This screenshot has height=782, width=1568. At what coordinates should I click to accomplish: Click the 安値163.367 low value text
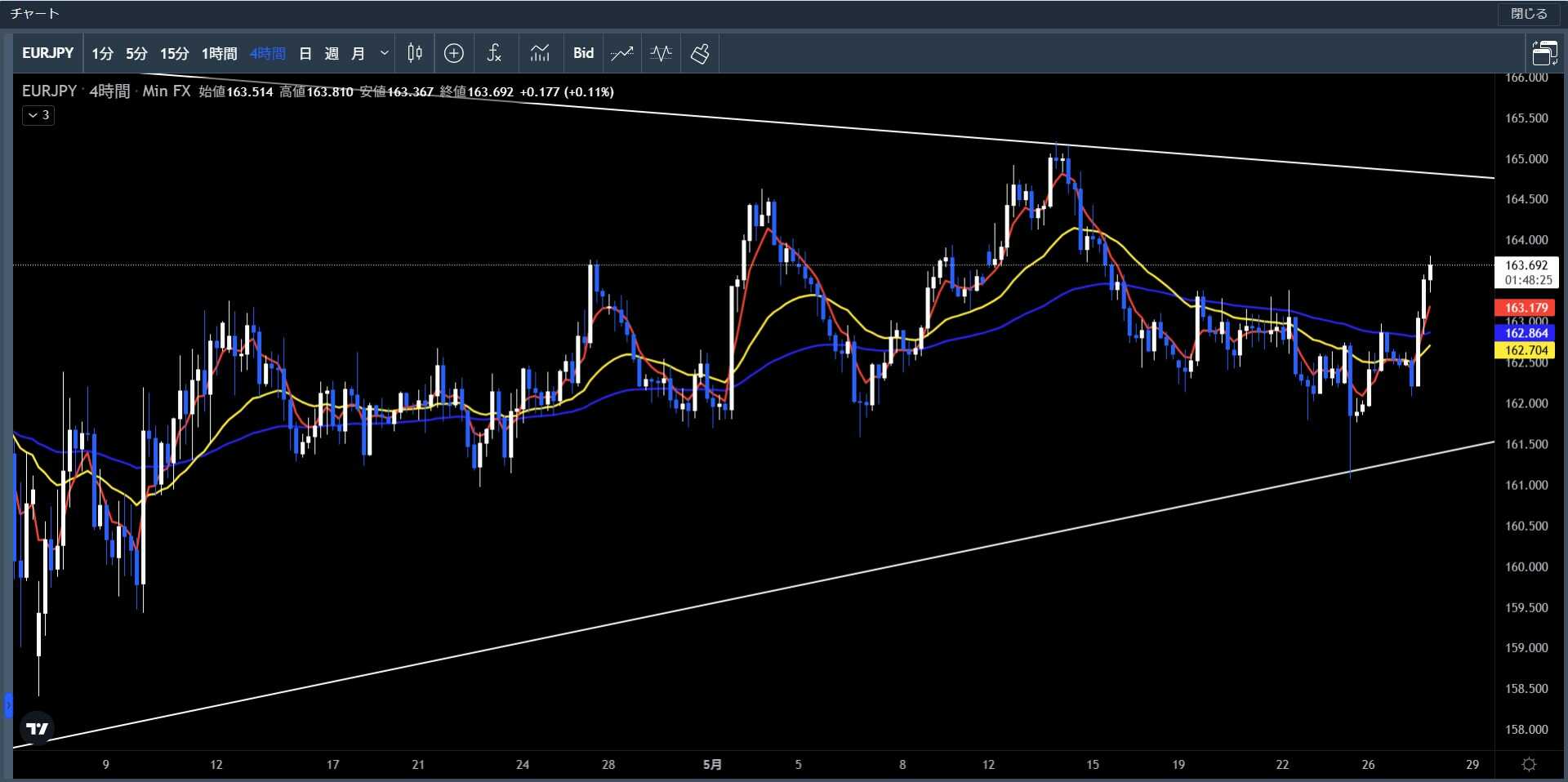(x=396, y=91)
